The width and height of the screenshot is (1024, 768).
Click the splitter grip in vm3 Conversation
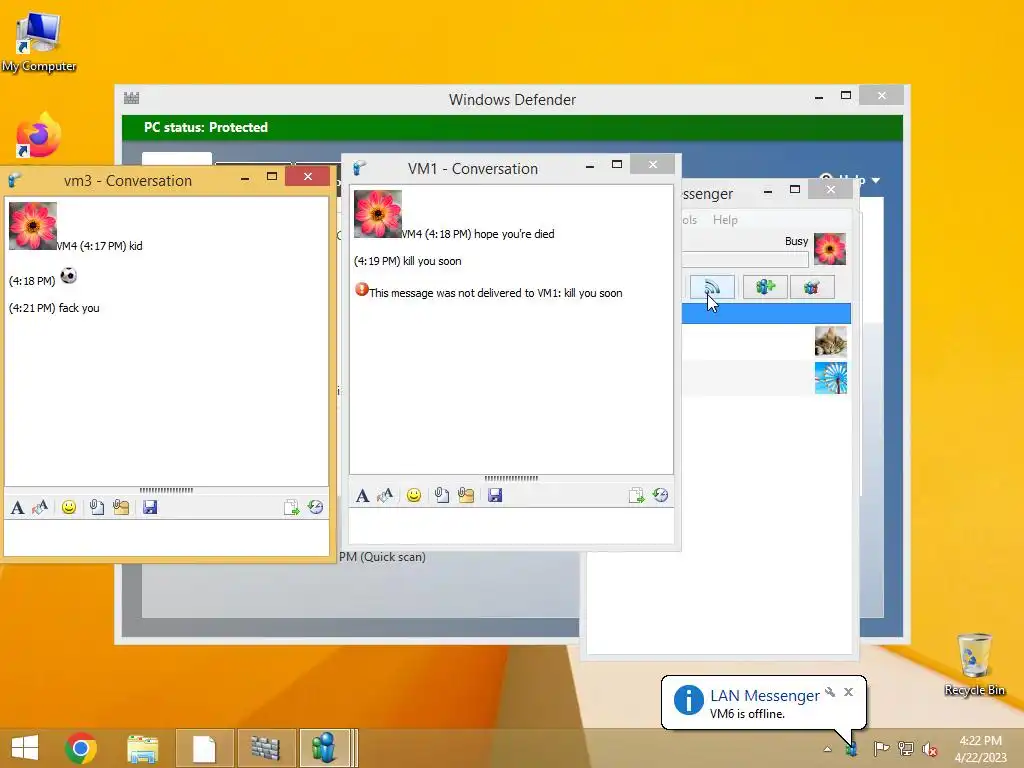167,490
